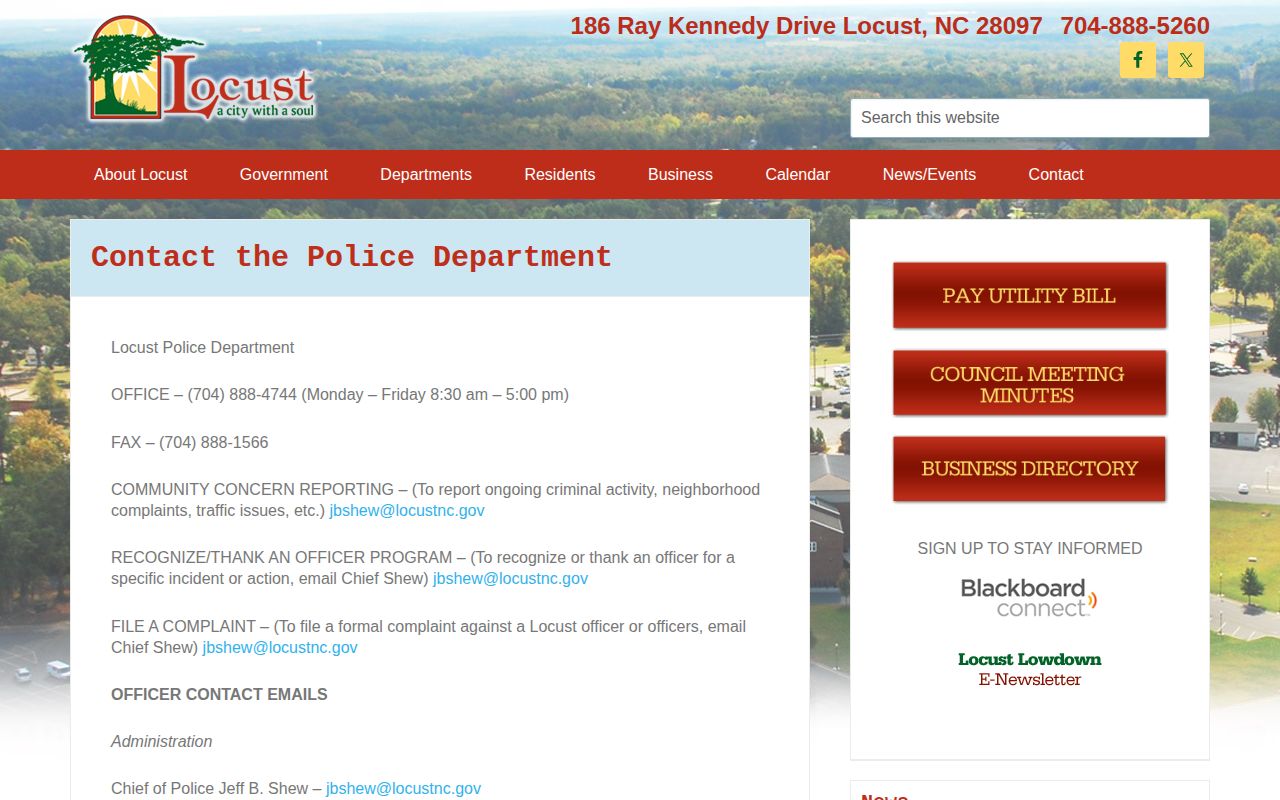The image size is (1280, 800).
Task: Click the Administration subheading
Action: (162, 741)
